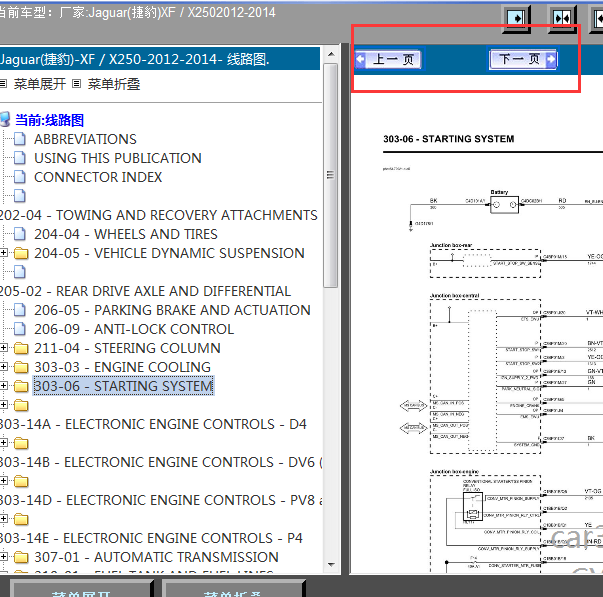This screenshot has width=603, height=597.
Task: Open USING THIS PUBLICATION page
Action: point(118,158)
